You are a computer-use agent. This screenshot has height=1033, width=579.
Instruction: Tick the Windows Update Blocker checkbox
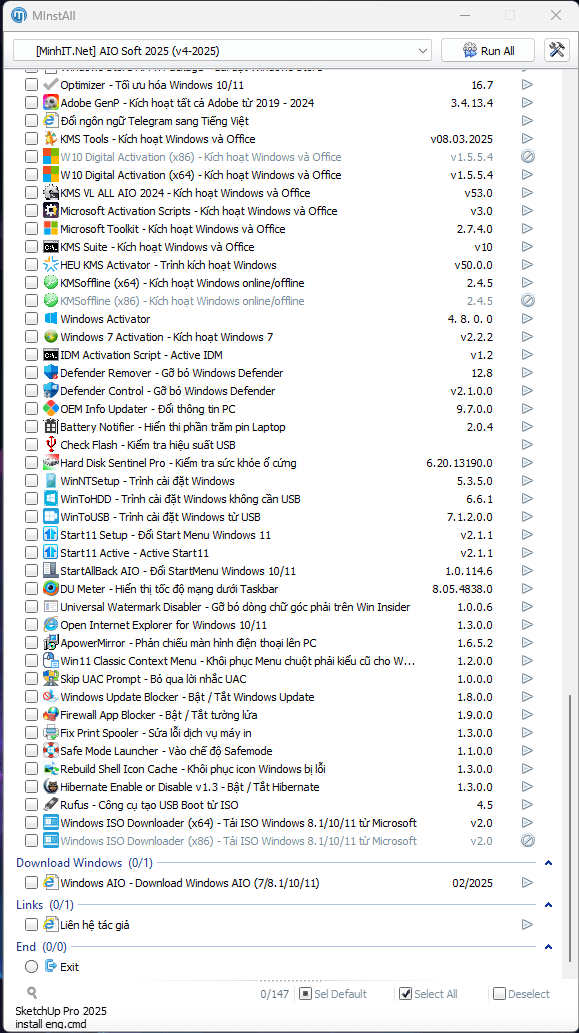click(31, 697)
